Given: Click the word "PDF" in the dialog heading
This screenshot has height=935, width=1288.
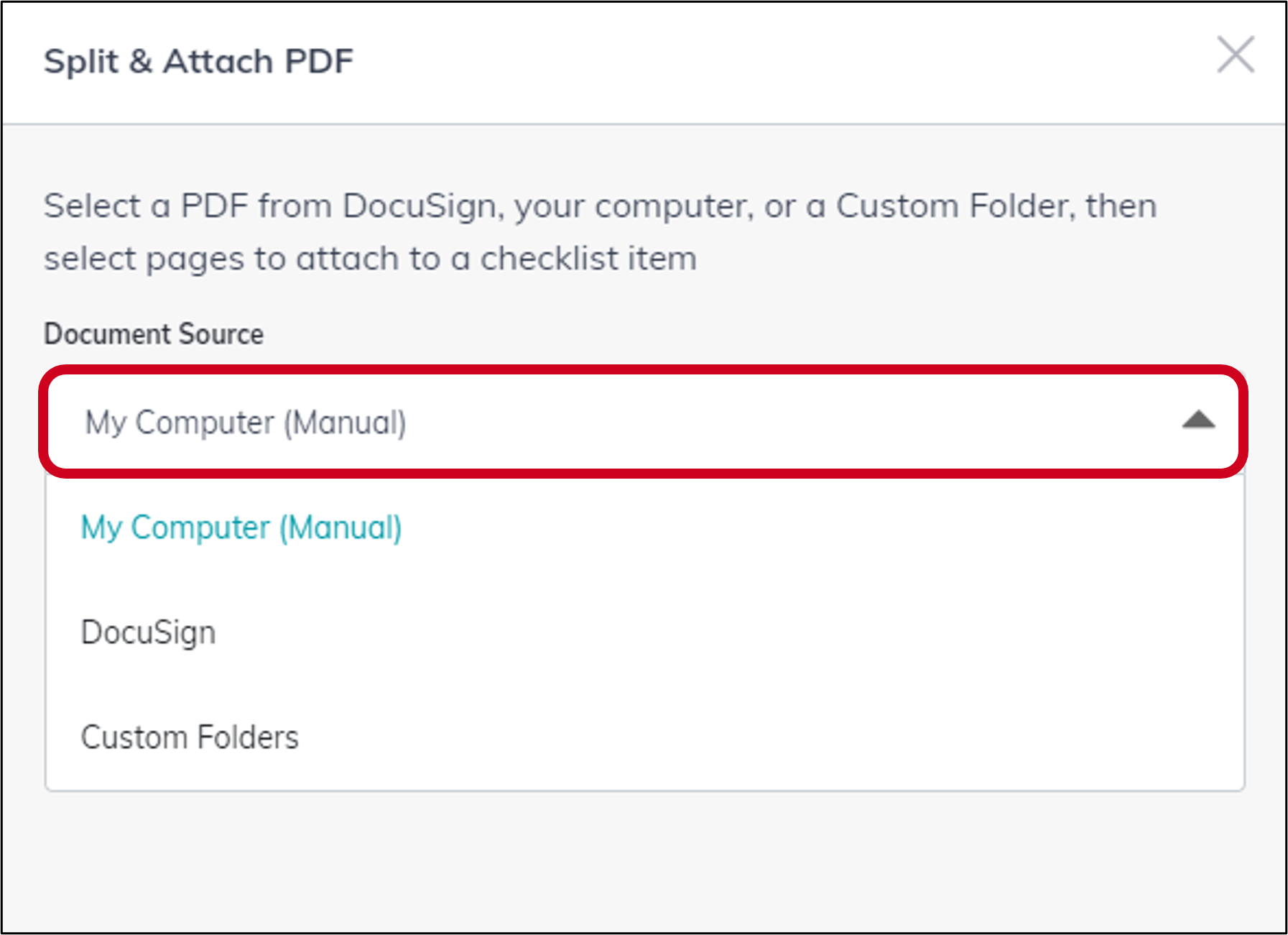Looking at the screenshot, I should 319,61.
